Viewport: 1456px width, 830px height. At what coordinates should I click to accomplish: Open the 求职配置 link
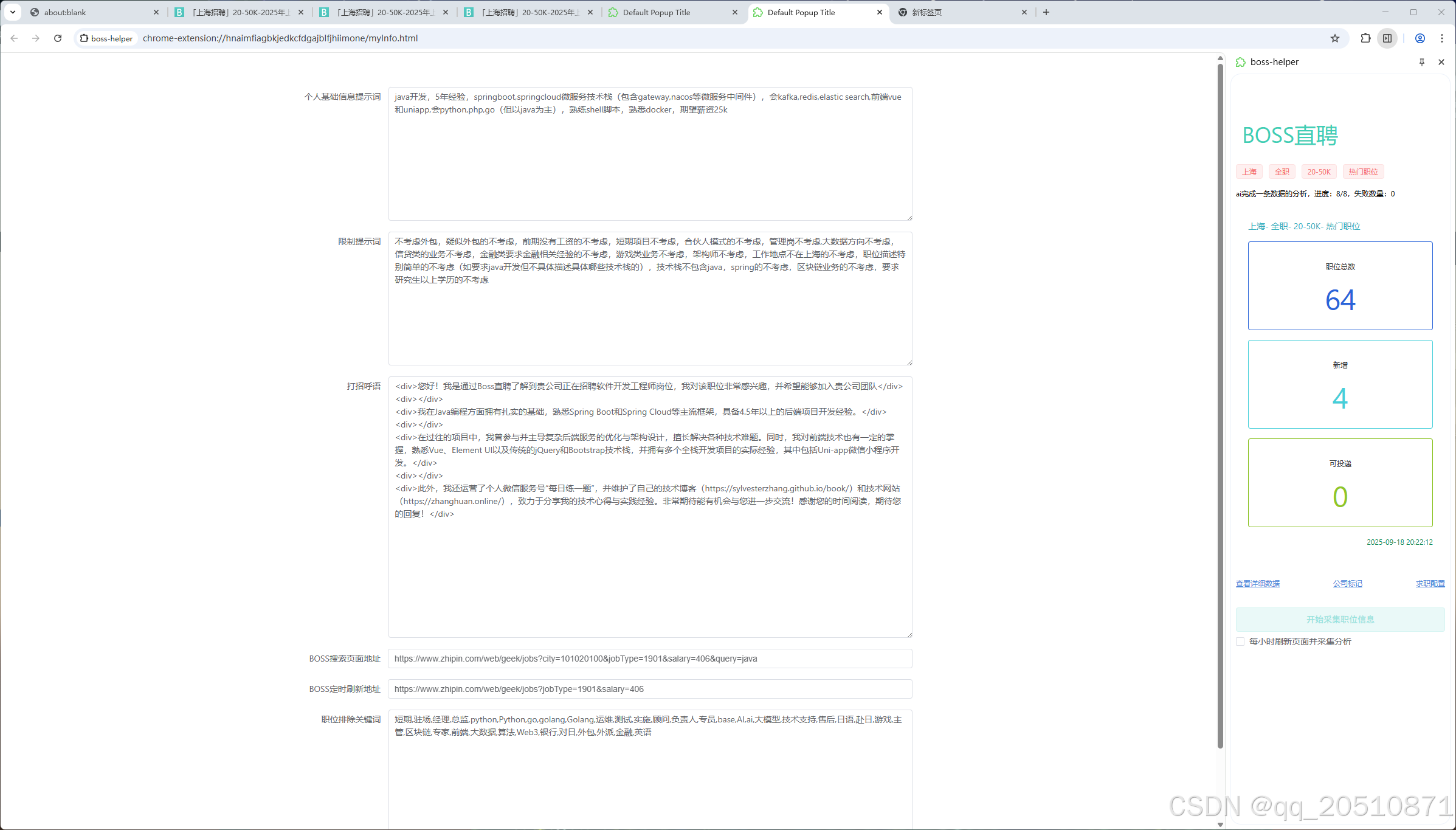coord(1430,584)
